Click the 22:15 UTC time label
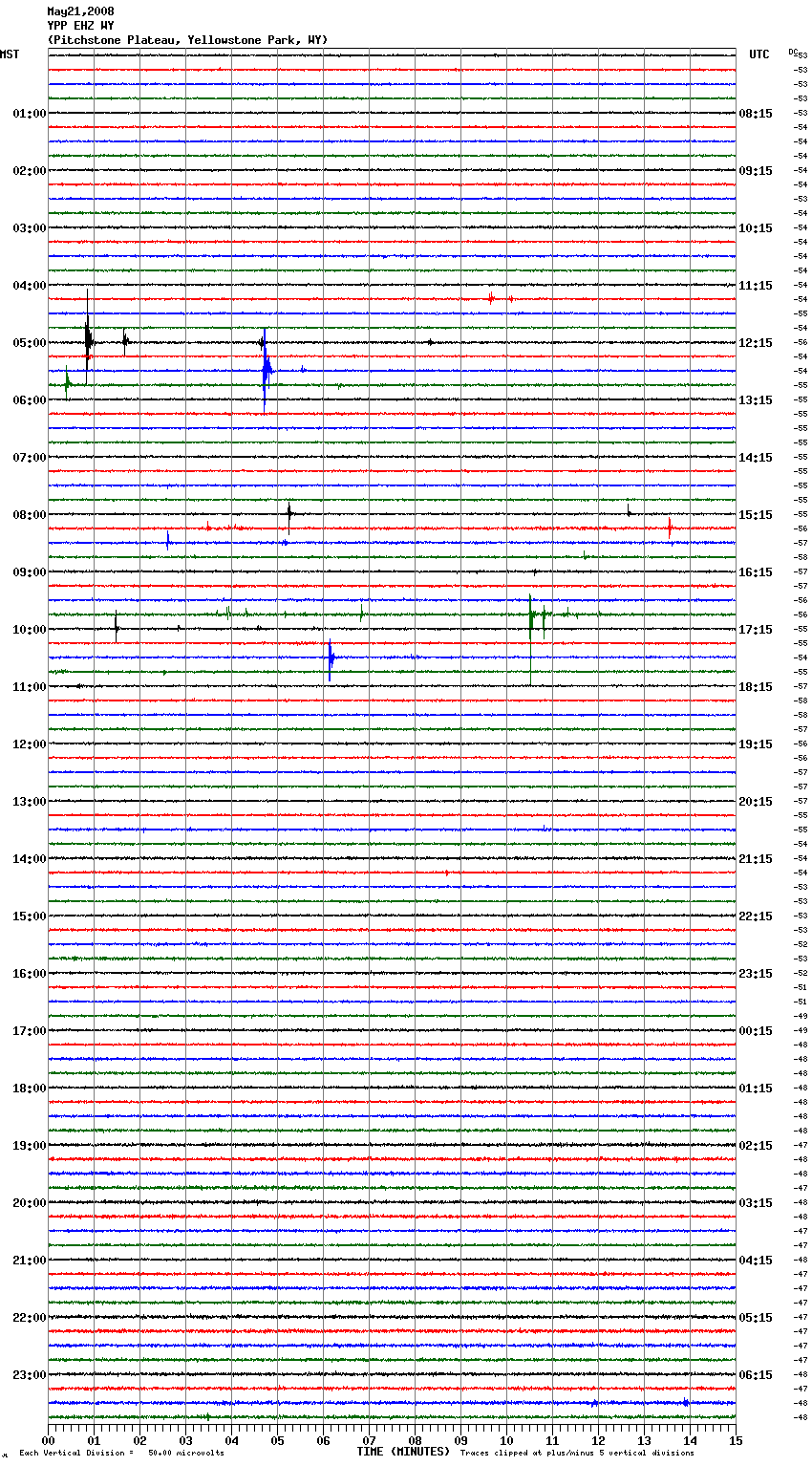Viewport: 812px width, 1466px height. (x=756, y=916)
